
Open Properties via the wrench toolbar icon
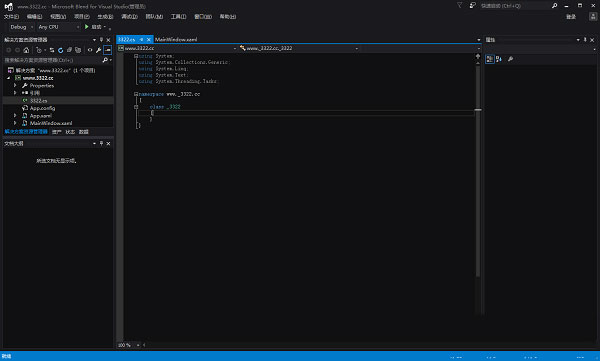pos(99,50)
